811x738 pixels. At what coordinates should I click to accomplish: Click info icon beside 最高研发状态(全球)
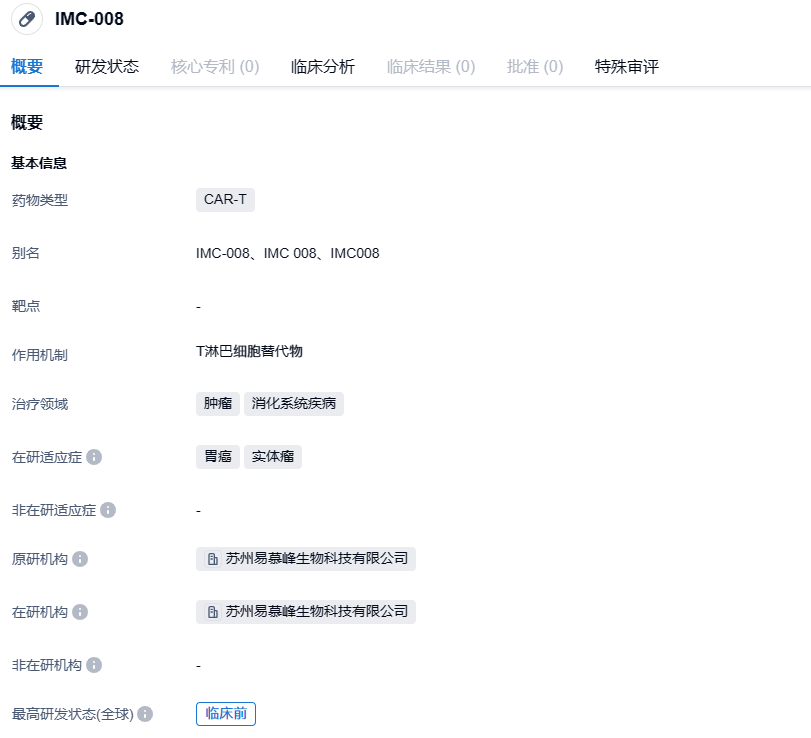(x=145, y=714)
